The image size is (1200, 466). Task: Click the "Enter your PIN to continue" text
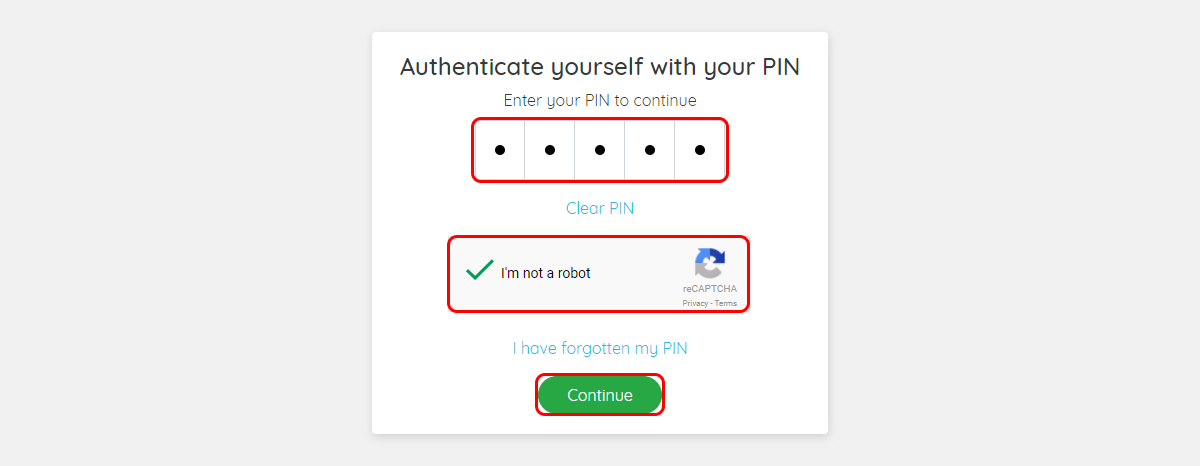(x=600, y=100)
